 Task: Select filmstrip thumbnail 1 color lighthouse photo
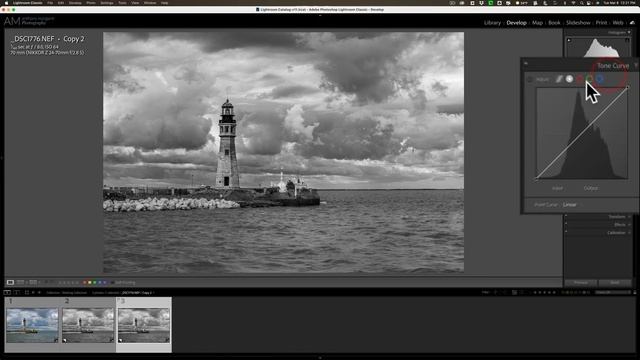[x=32, y=325]
